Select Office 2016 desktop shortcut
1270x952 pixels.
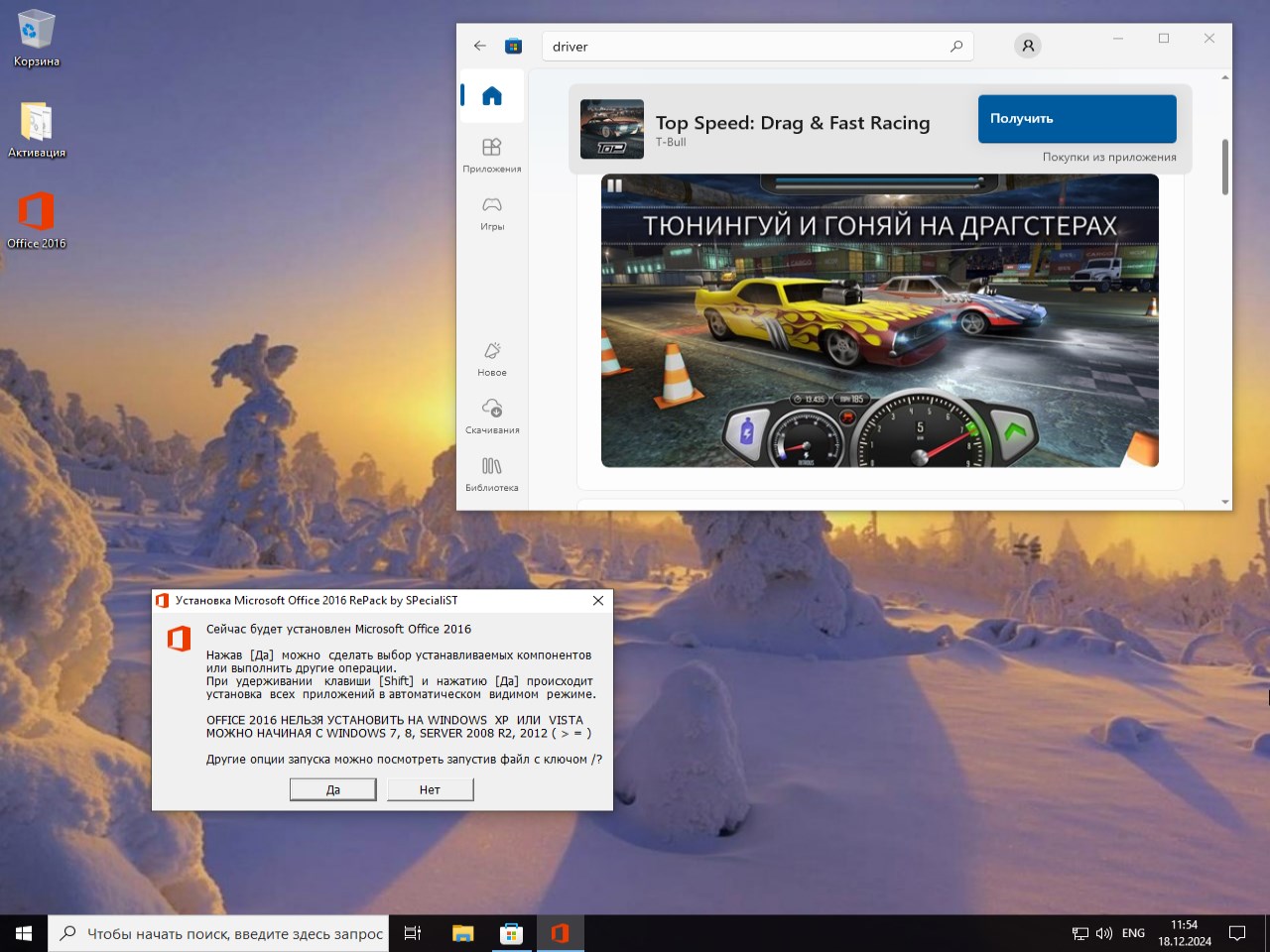(x=37, y=220)
